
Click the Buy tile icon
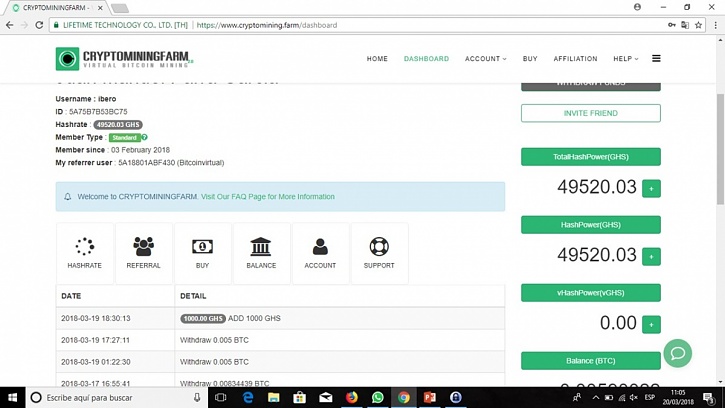point(202,247)
